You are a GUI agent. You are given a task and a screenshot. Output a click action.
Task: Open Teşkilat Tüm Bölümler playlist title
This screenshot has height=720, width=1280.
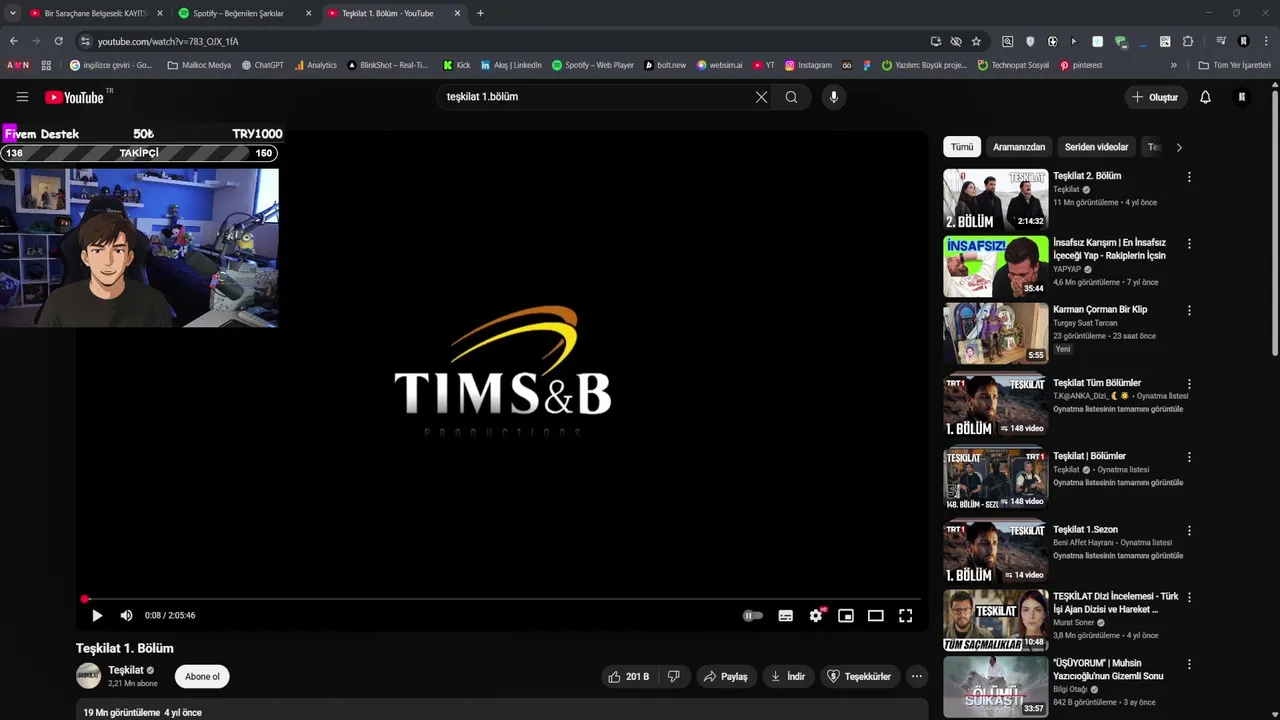pyautogui.click(x=1097, y=383)
